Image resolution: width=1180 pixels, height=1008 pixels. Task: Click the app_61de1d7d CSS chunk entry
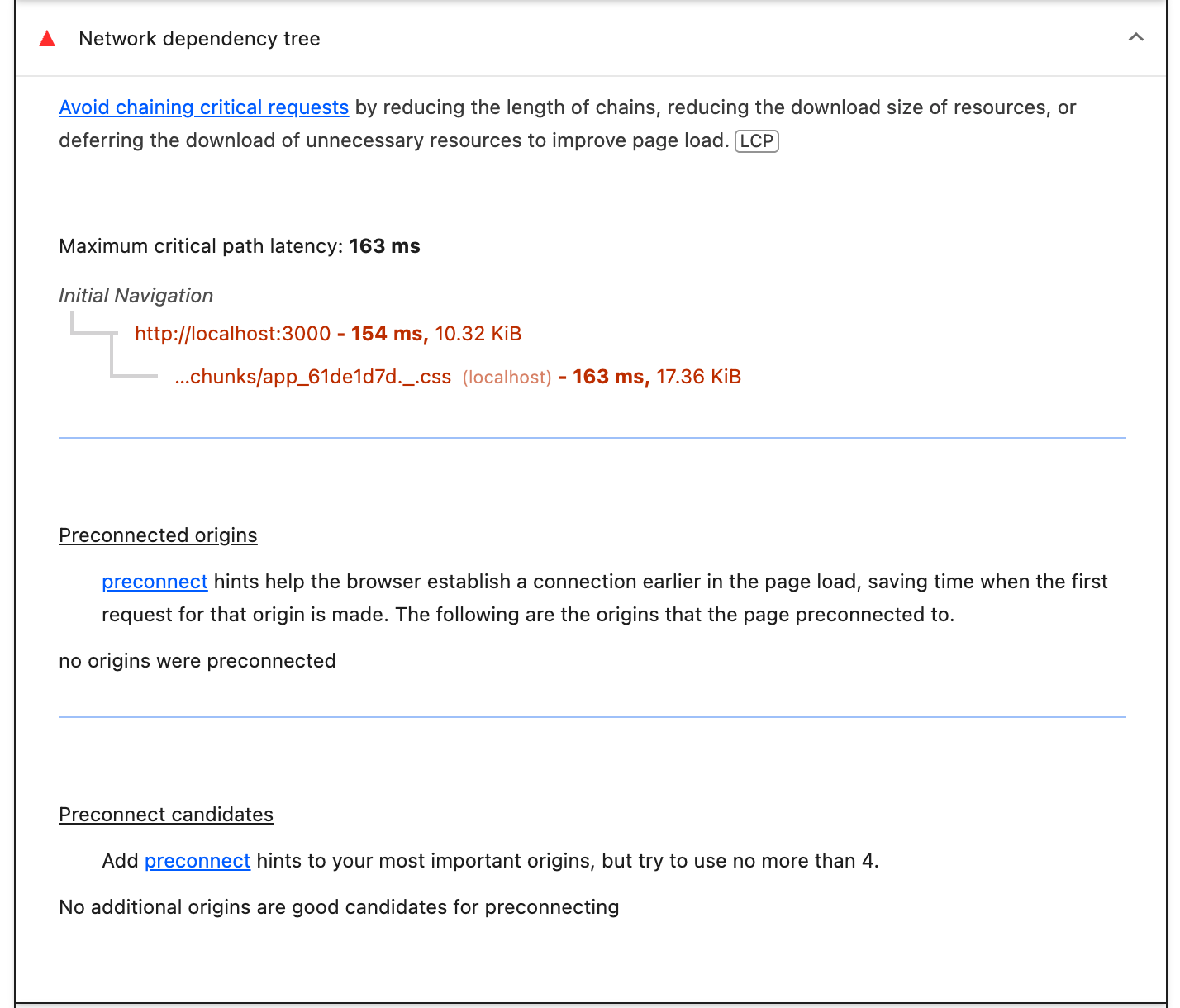pos(312,377)
